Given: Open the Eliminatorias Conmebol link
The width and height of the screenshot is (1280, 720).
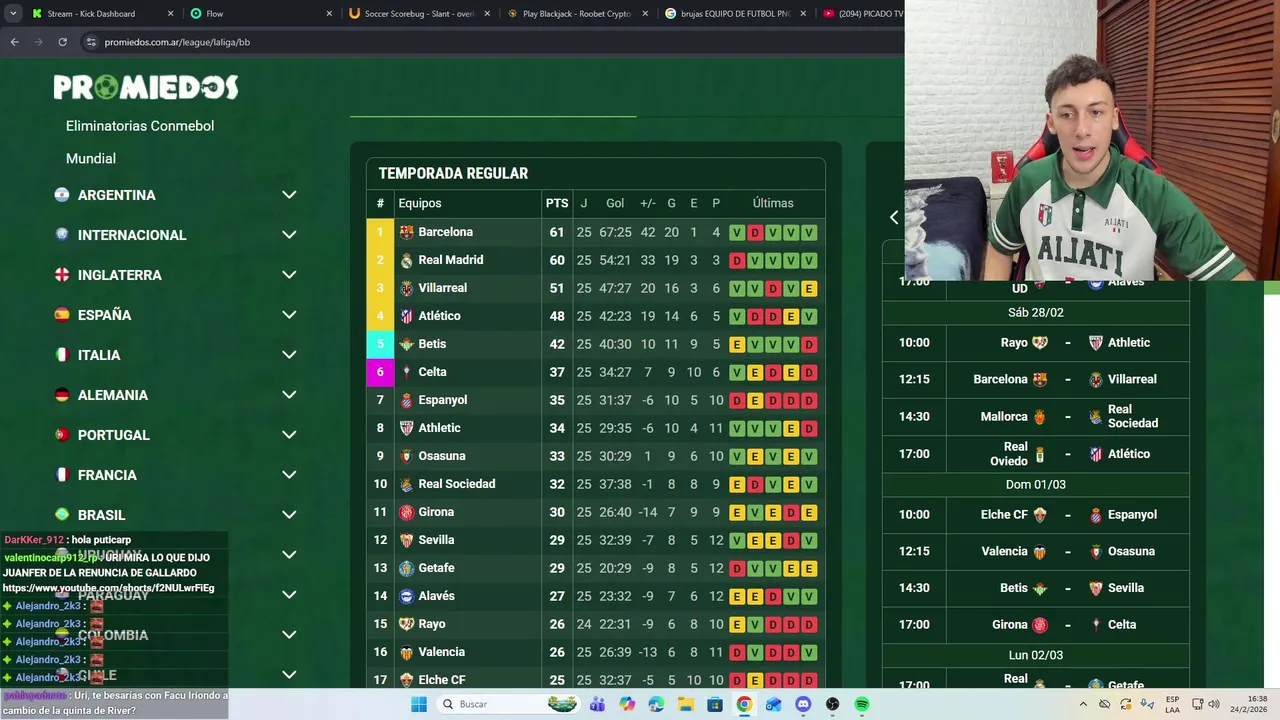Looking at the screenshot, I should (x=140, y=126).
